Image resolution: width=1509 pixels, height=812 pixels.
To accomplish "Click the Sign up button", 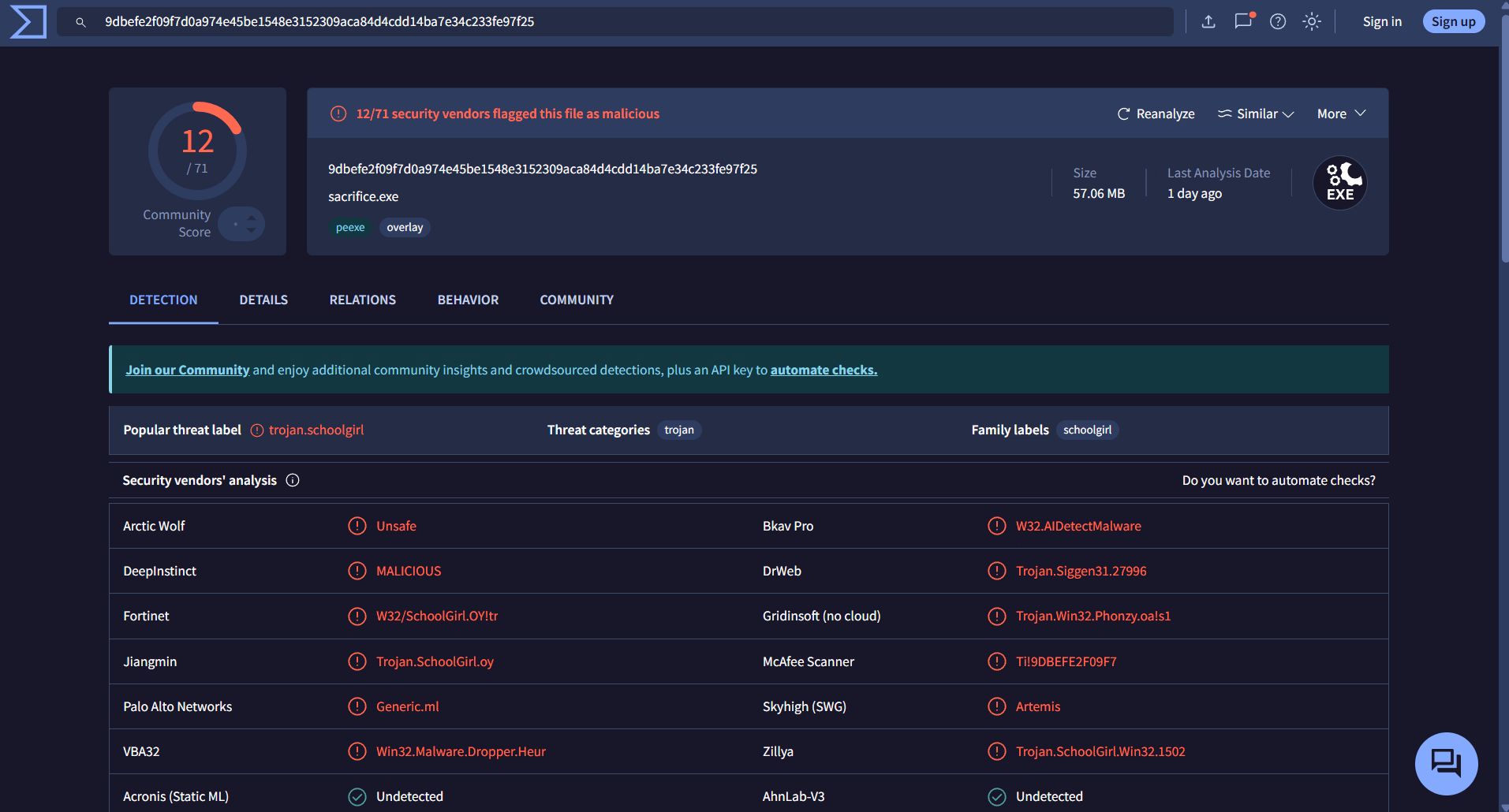I will pyautogui.click(x=1453, y=21).
